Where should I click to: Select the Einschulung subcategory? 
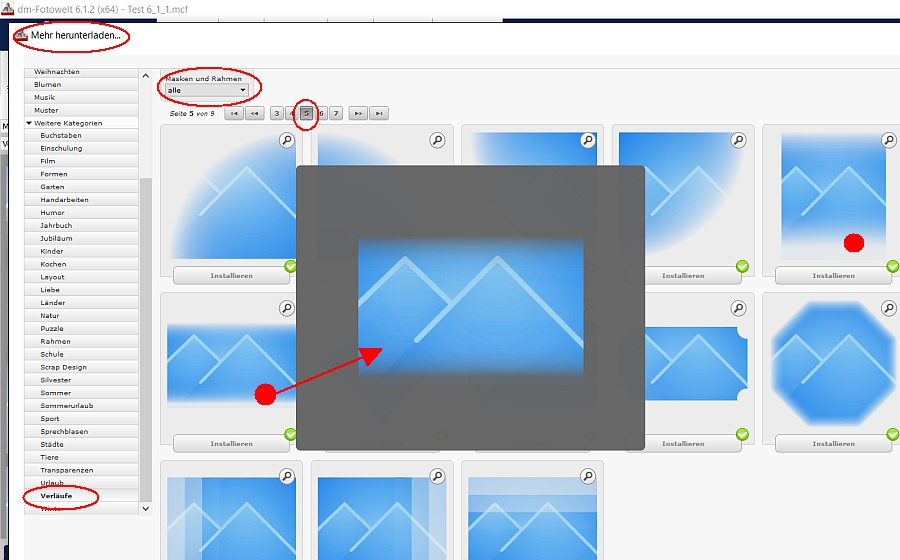click(x=82, y=148)
